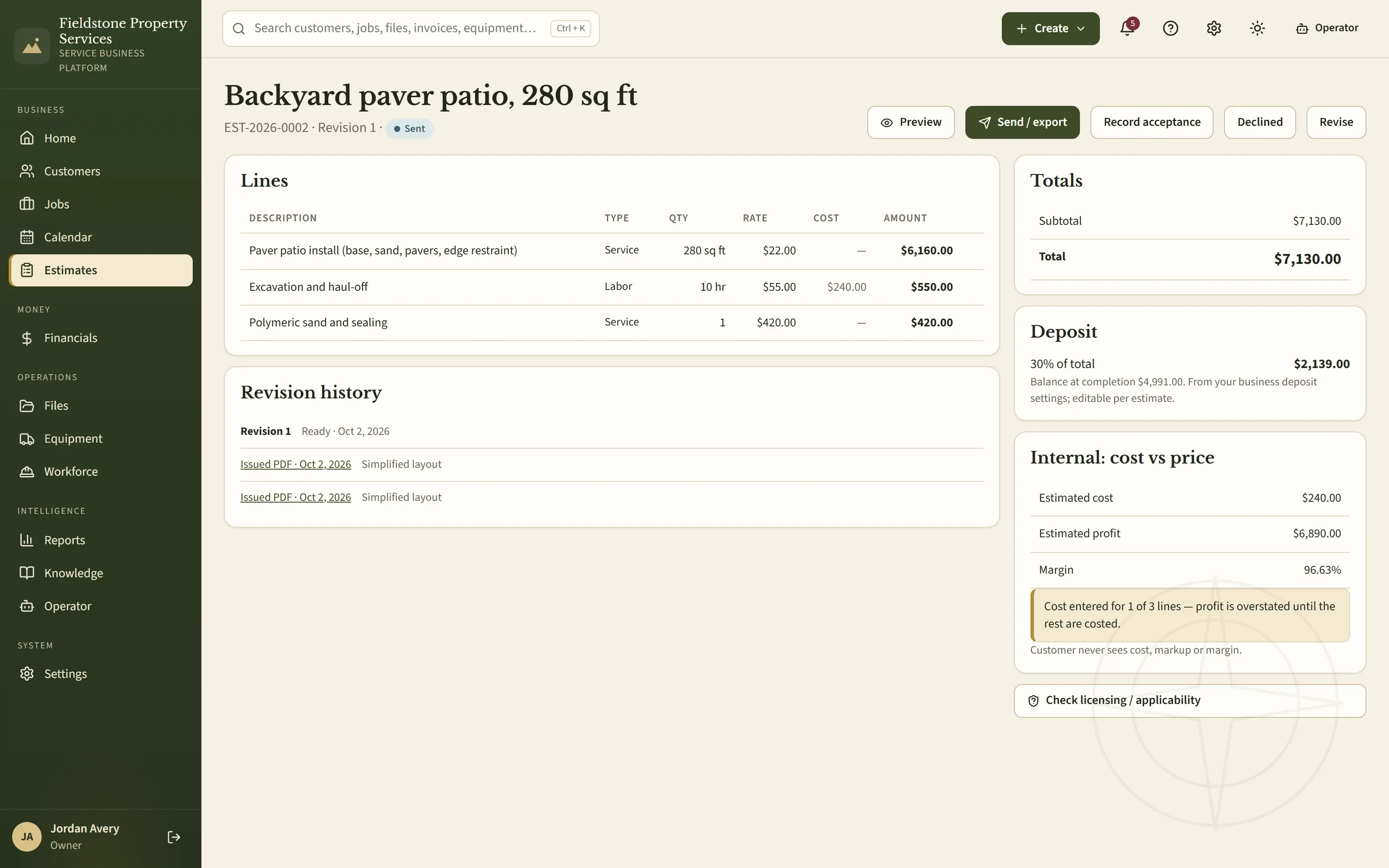Toggle light/dark theme sun icon

(1257, 28)
